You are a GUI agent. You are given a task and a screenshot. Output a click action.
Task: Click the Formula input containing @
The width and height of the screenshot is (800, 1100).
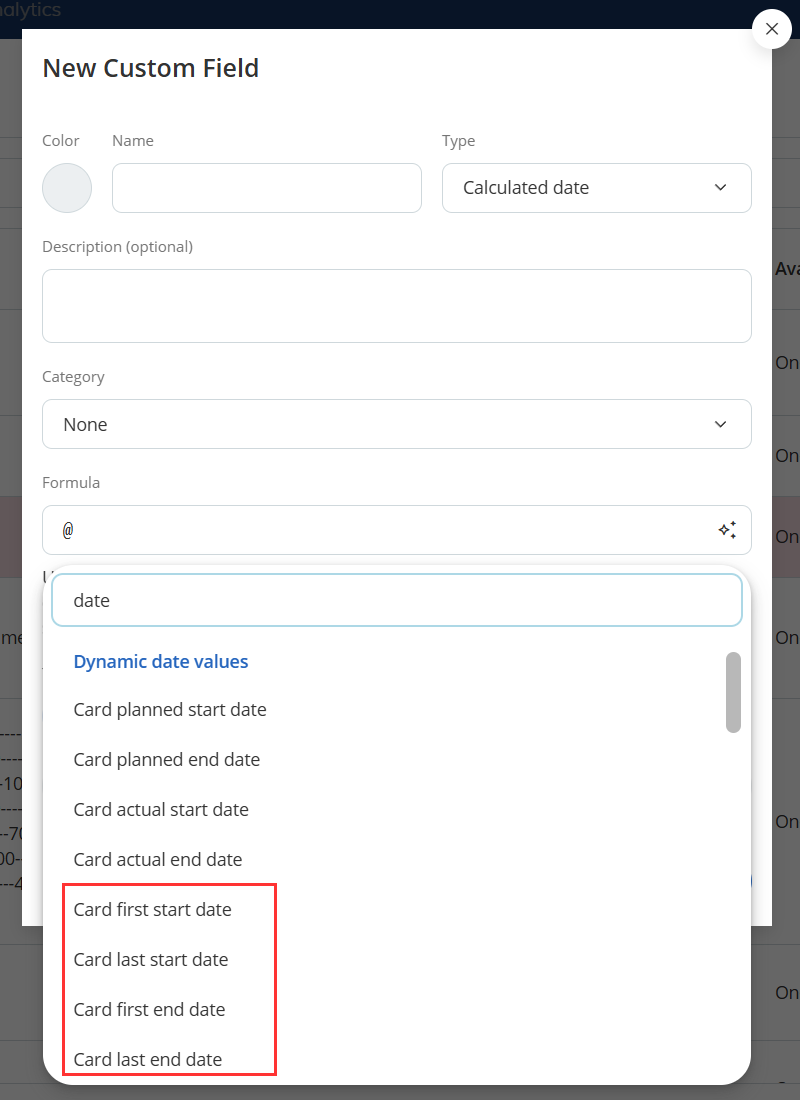[380, 530]
